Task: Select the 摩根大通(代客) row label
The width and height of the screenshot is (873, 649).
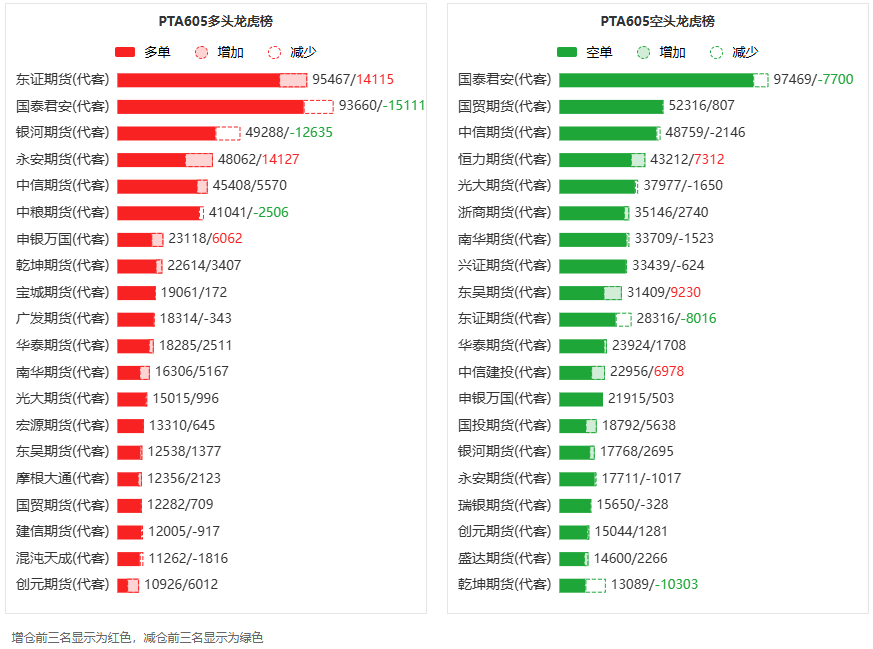Action: [x=63, y=478]
